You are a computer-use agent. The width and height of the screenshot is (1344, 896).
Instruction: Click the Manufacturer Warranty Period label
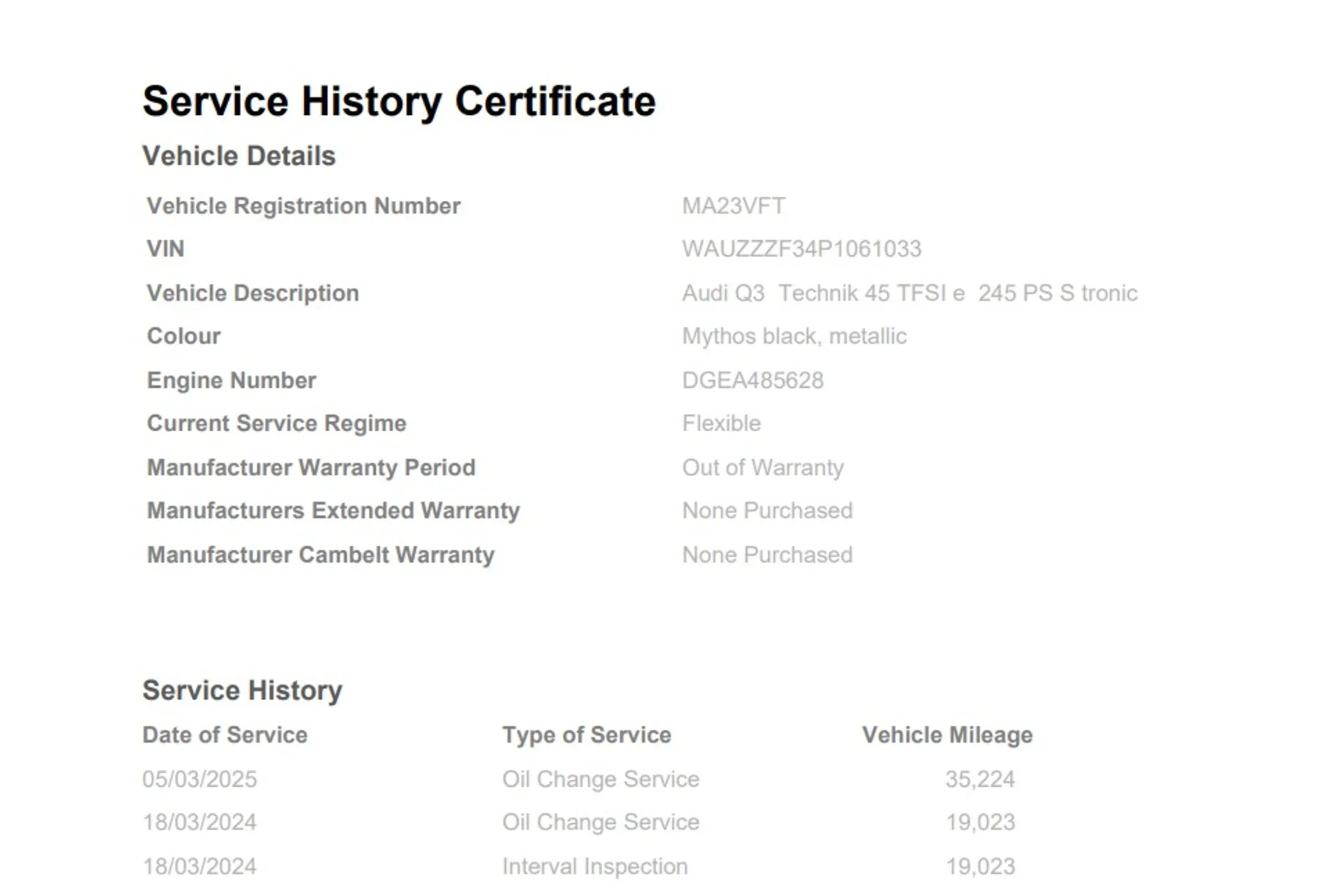click(311, 468)
